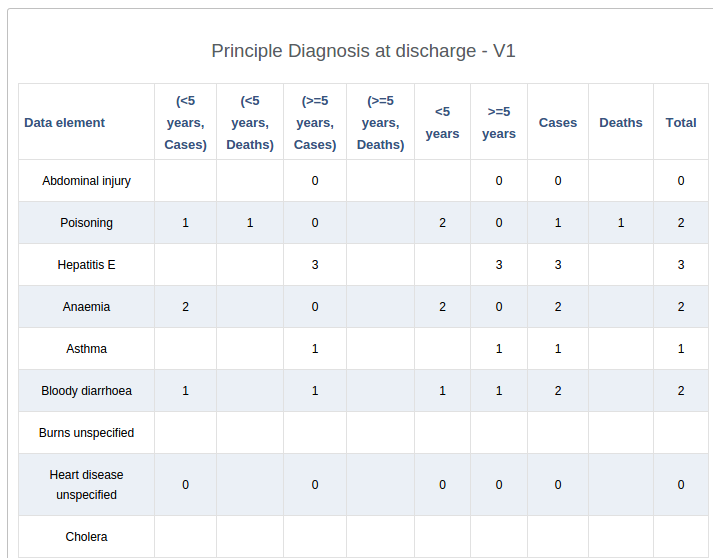Click the standalone "Deaths" column header

point(621,123)
